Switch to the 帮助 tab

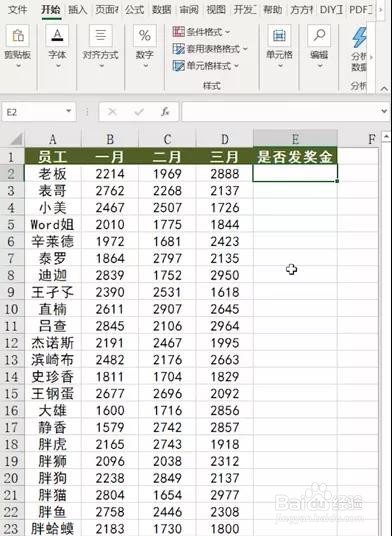(x=273, y=10)
